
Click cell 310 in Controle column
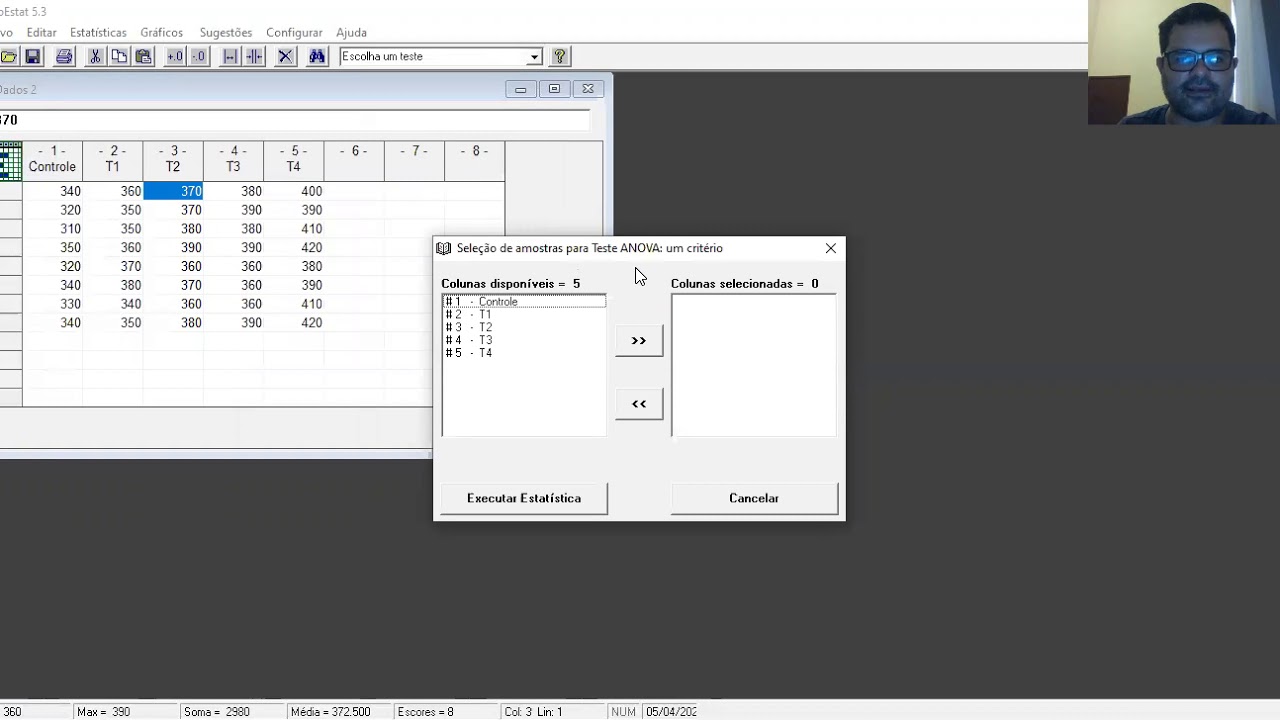[52, 229]
